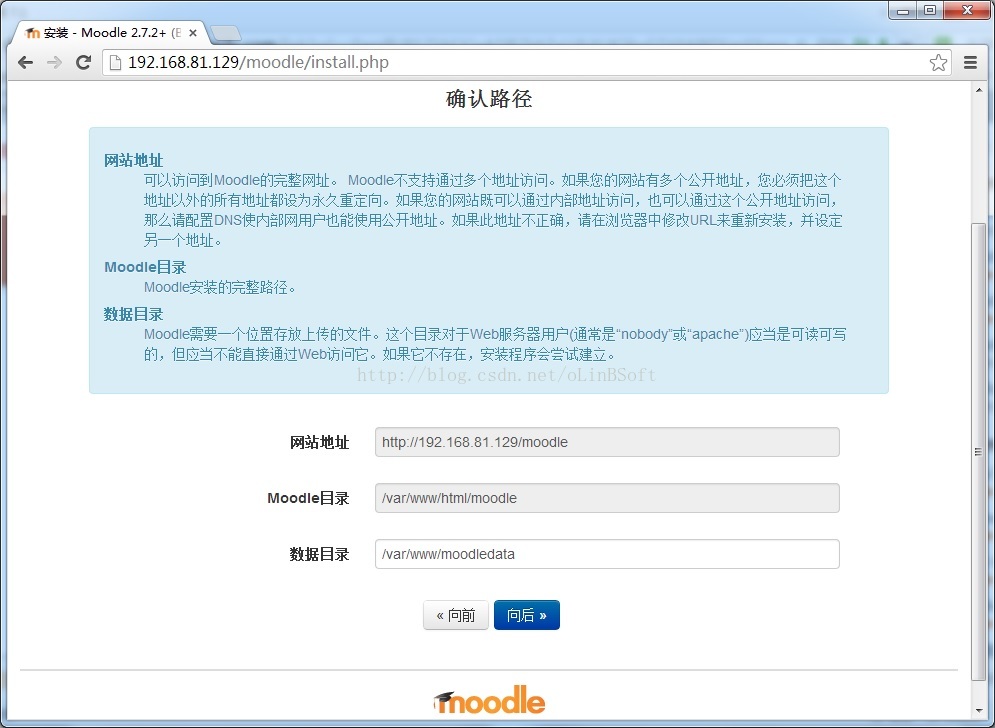Click the « 向前 button to go back
Viewport: 995px width, 728px height.
pos(455,614)
